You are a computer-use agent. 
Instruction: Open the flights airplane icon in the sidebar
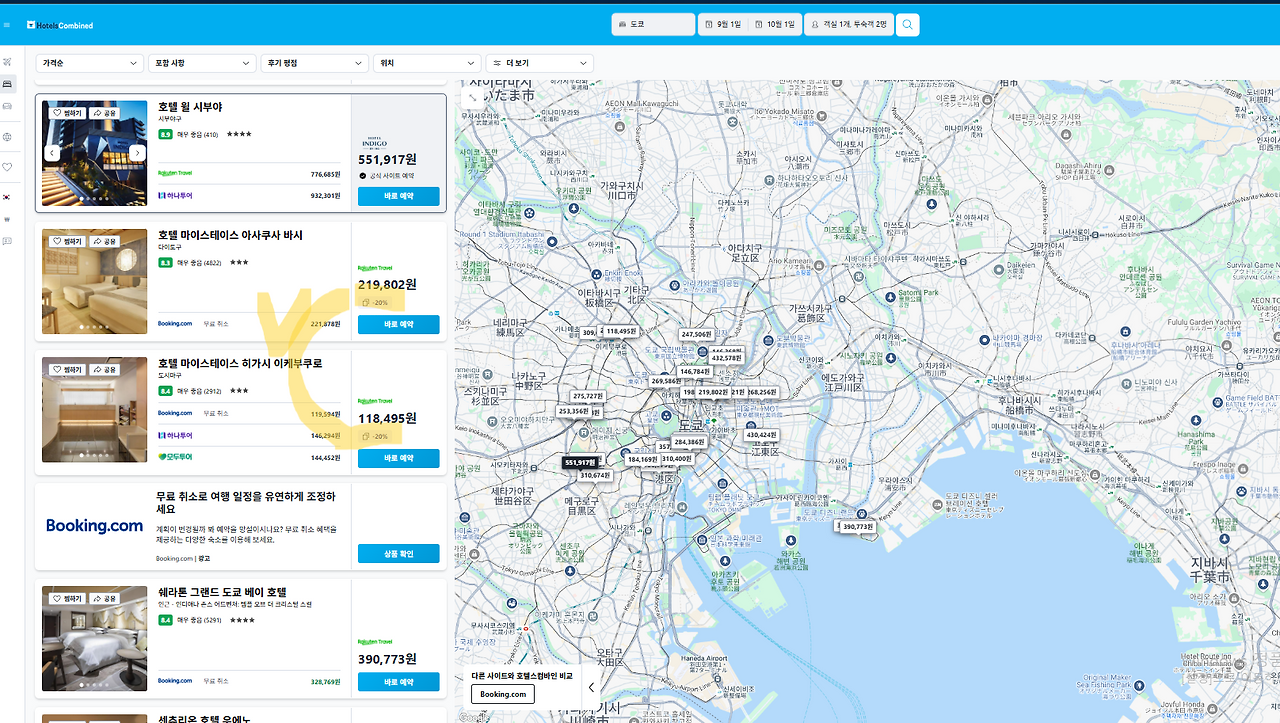tap(7, 62)
